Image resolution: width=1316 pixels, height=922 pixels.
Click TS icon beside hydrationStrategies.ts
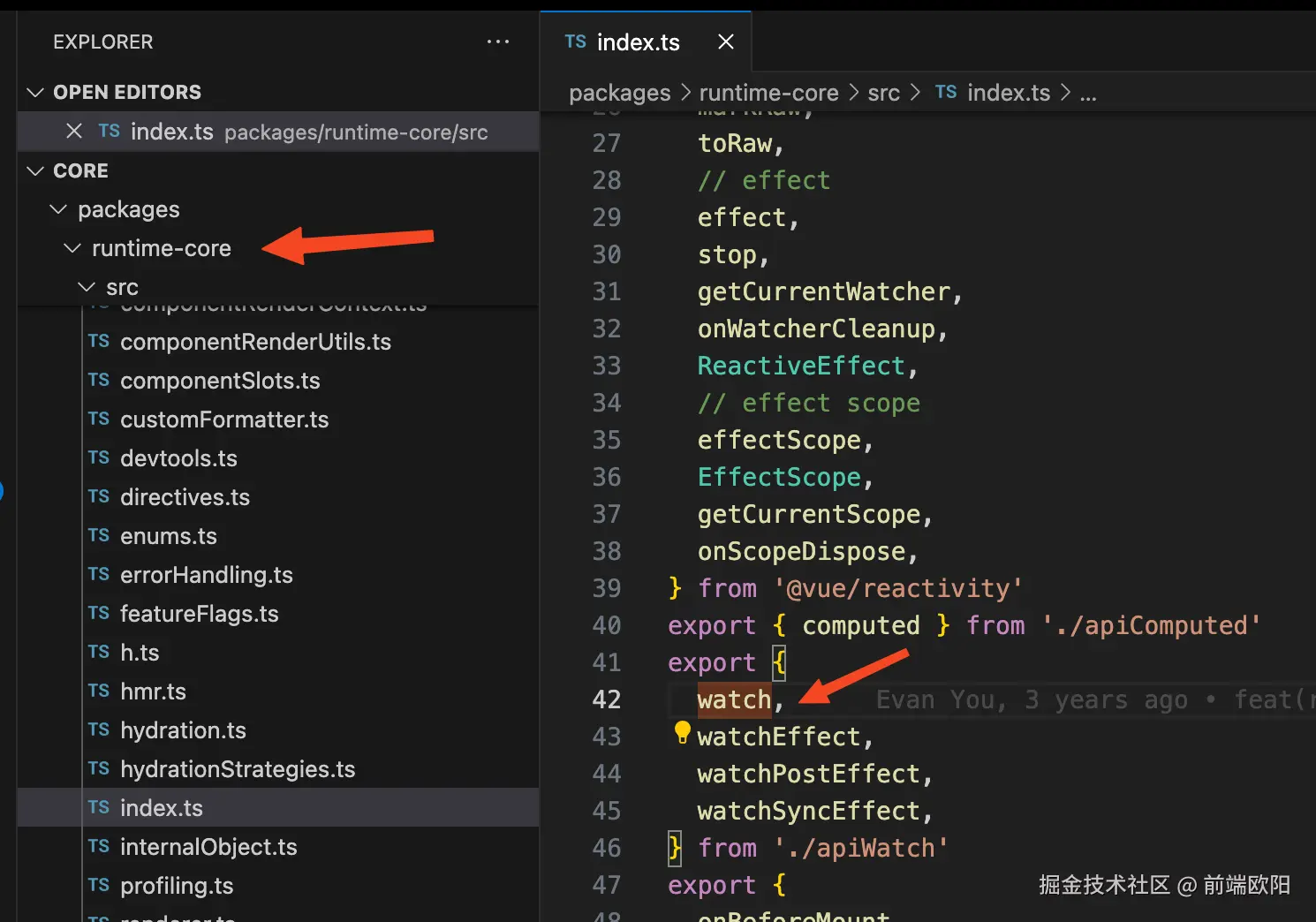[x=99, y=768]
